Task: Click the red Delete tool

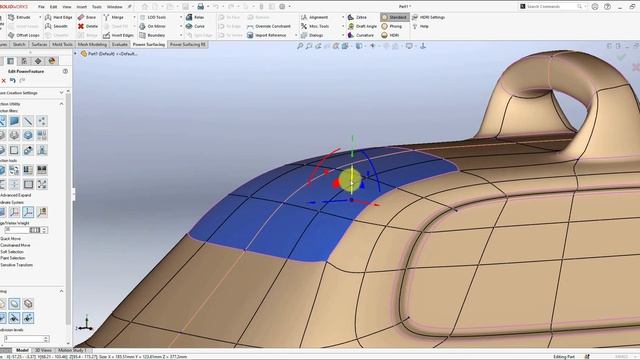Action: 87,26
